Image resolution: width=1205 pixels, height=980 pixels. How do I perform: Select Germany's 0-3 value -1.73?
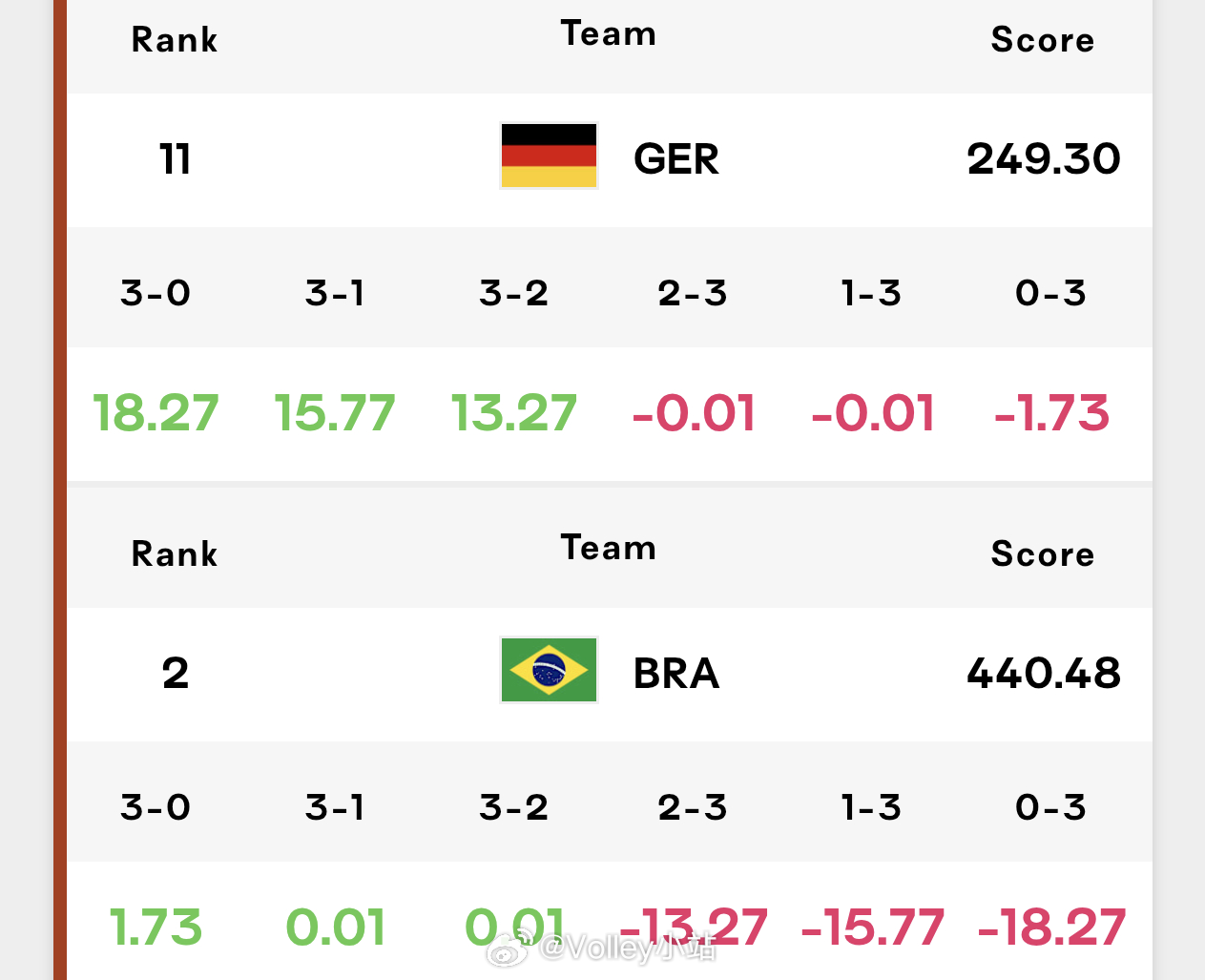tap(1051, 413)
